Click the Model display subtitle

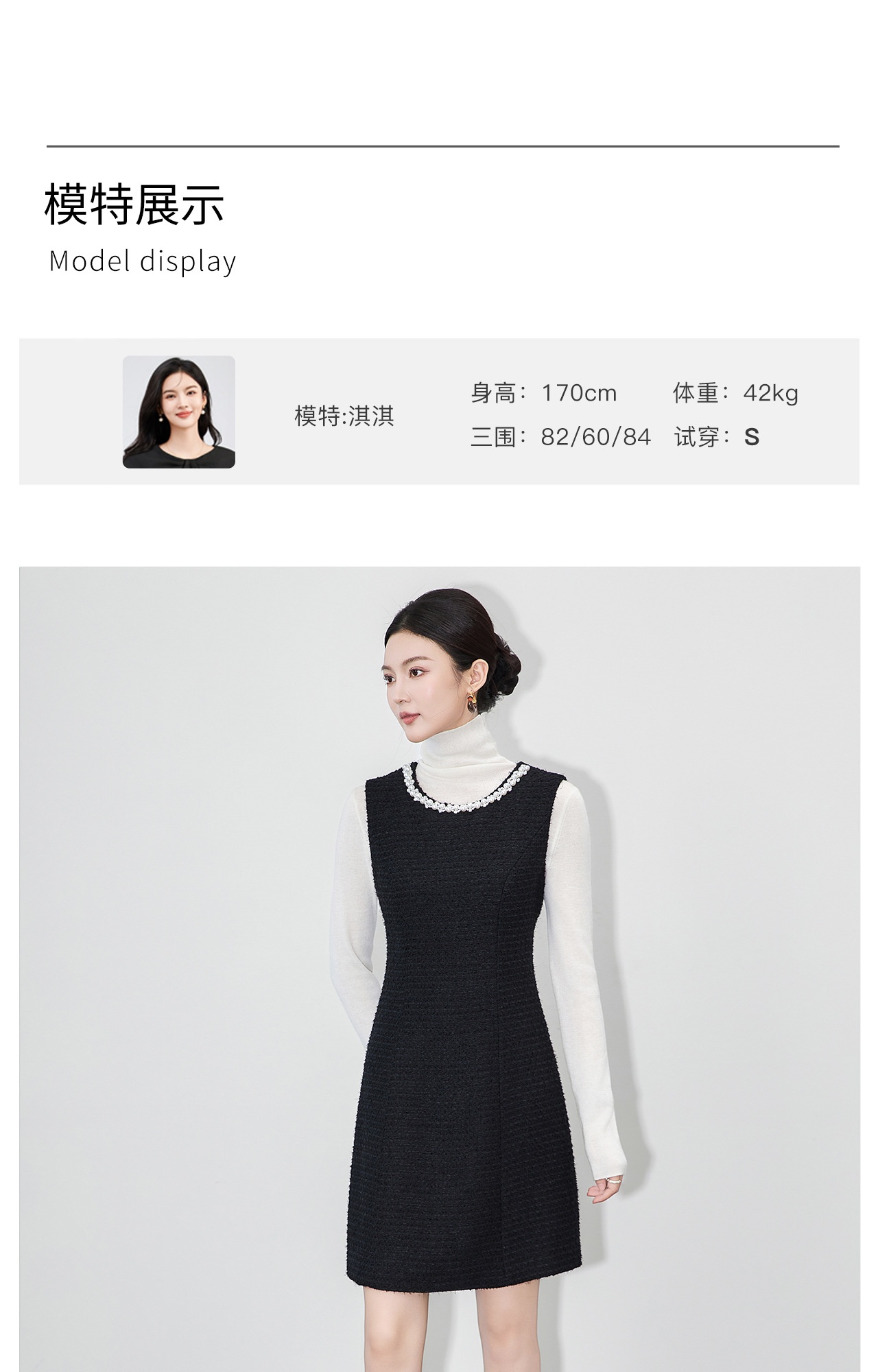point(143,261)
